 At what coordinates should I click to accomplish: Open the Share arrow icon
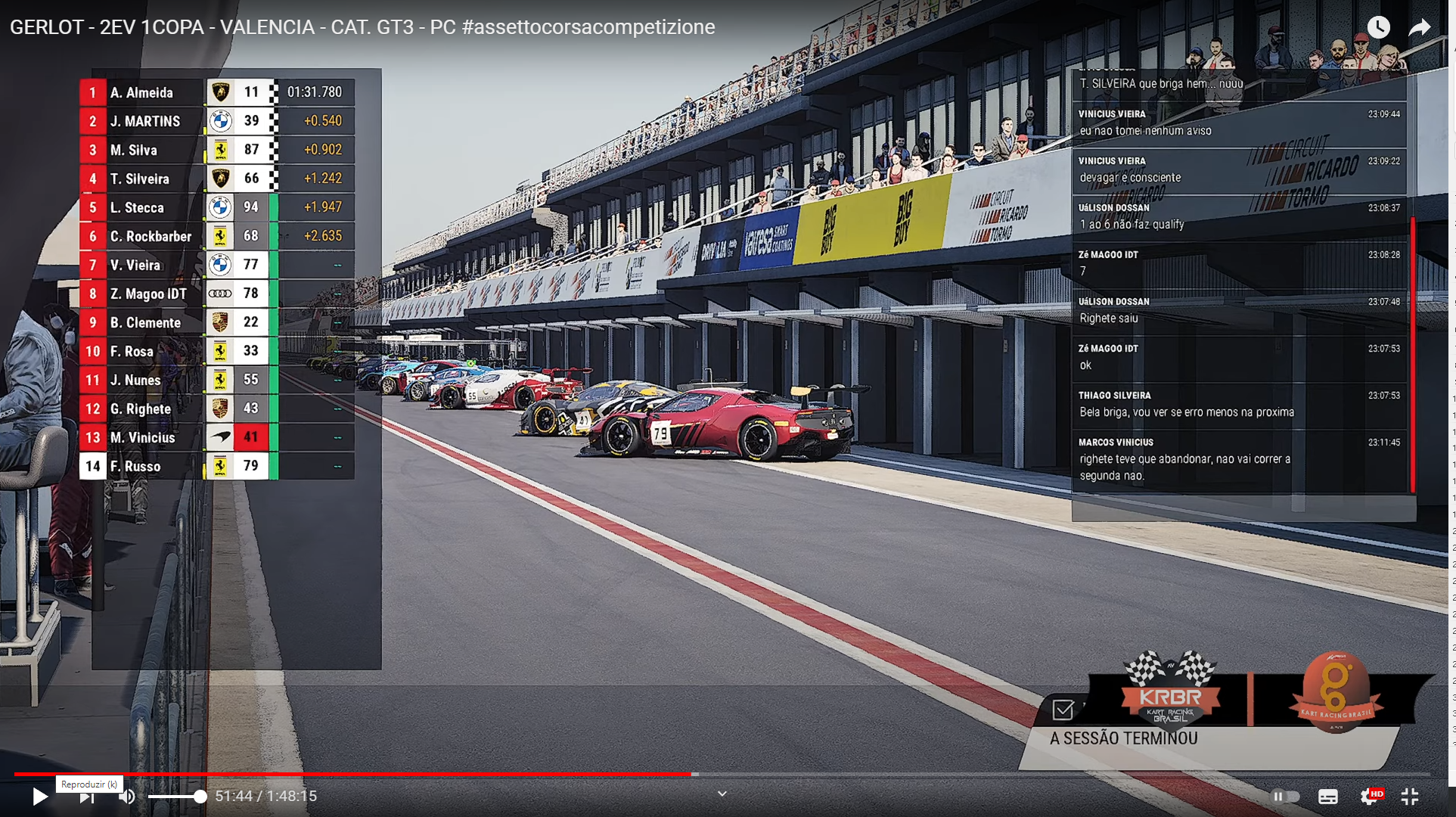click(x=1420, y=27)
